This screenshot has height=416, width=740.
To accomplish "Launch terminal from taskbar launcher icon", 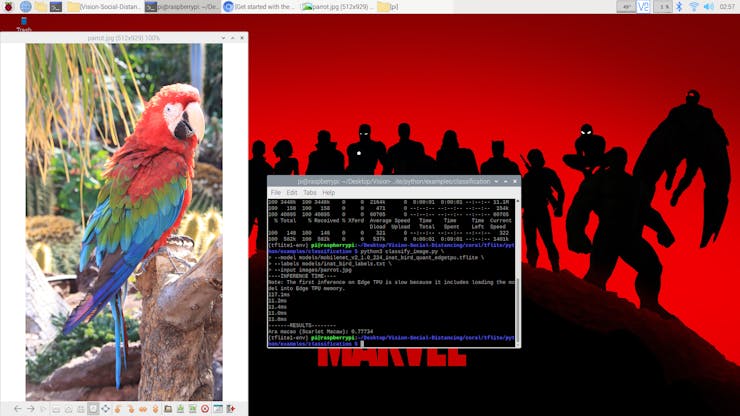I will point(56,7).
